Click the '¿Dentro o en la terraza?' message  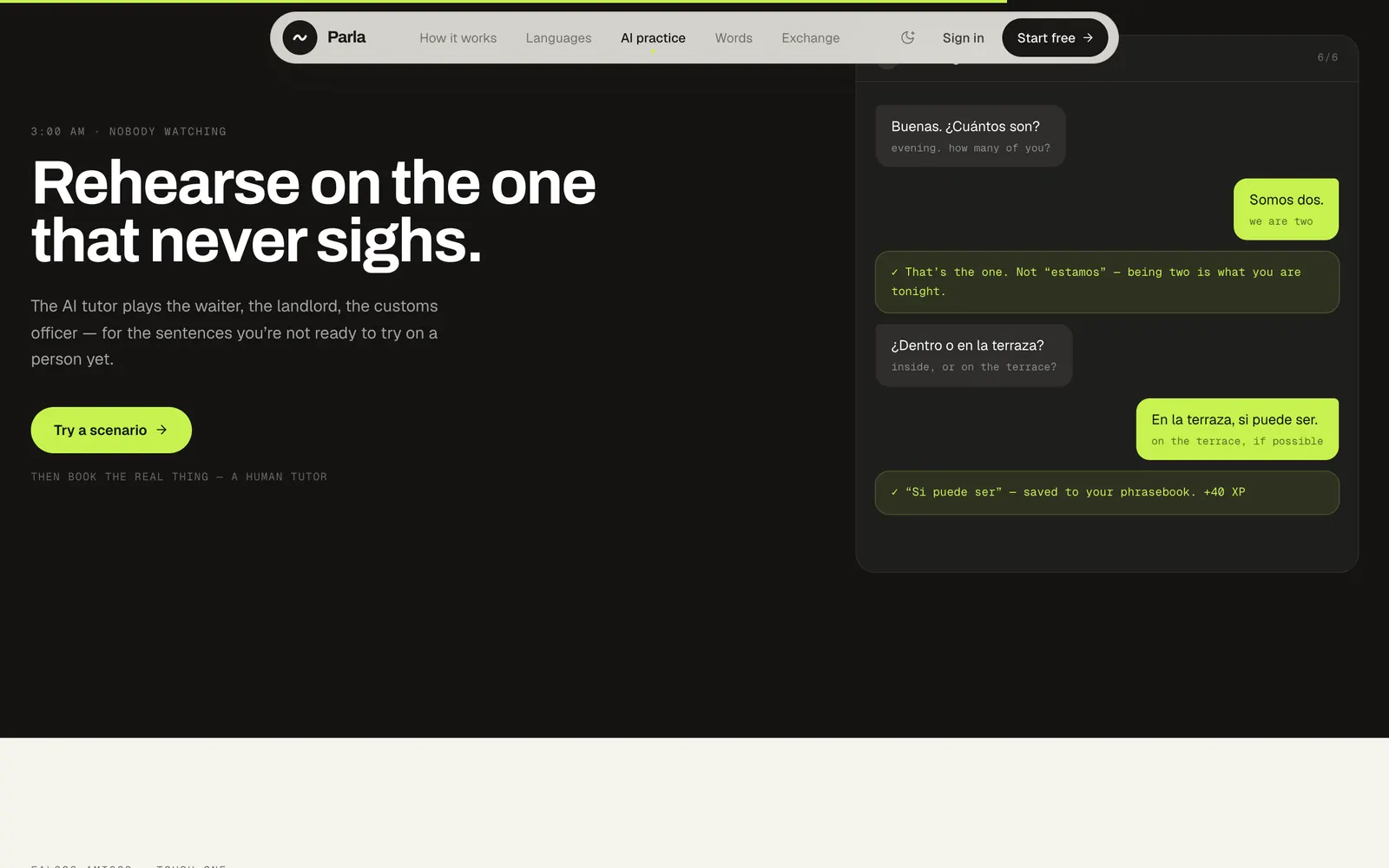click(973, 355)
